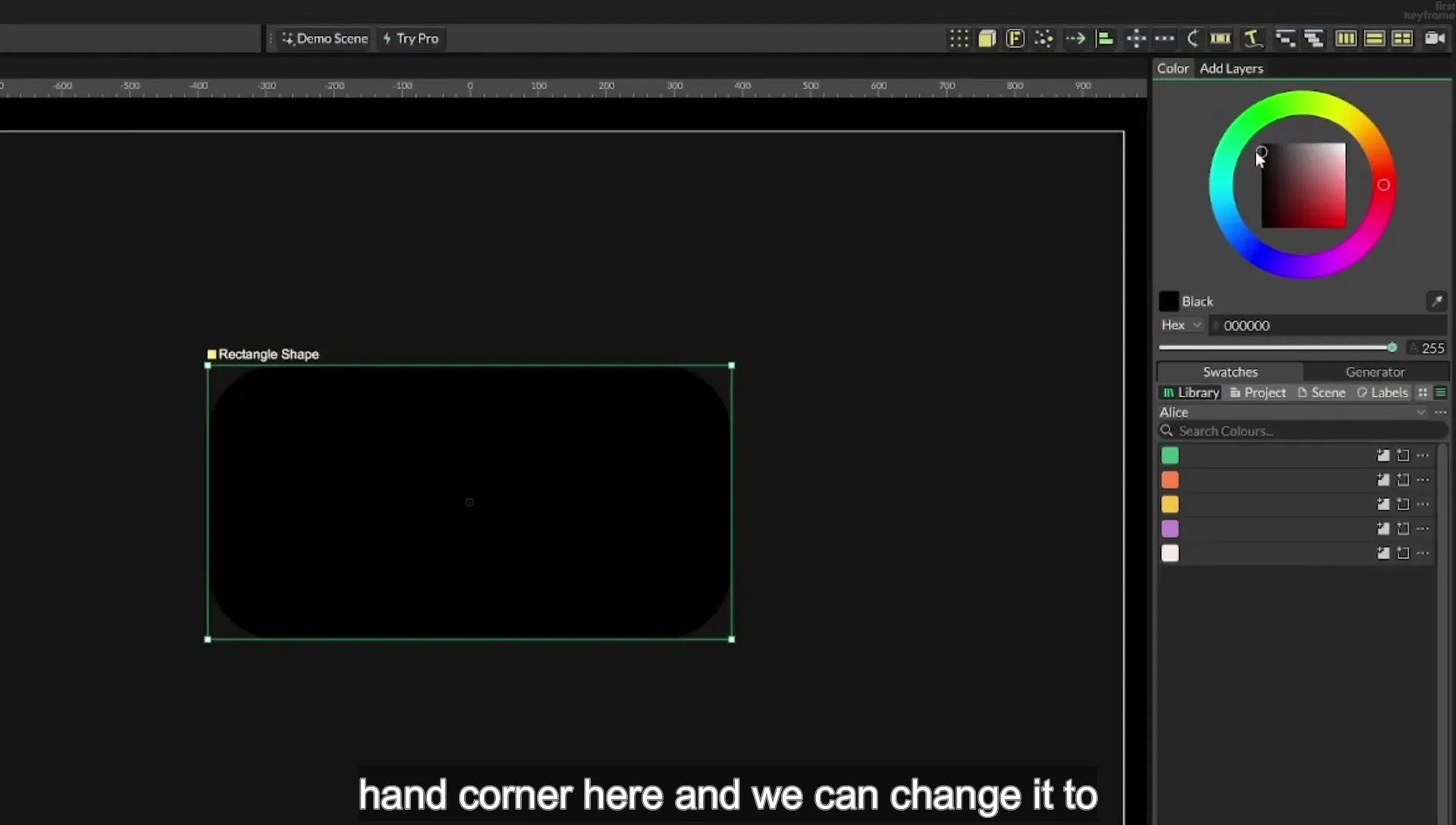Click the yellow cube shape icon
This screenshot has width=1456, height=825.
(987, 39)
